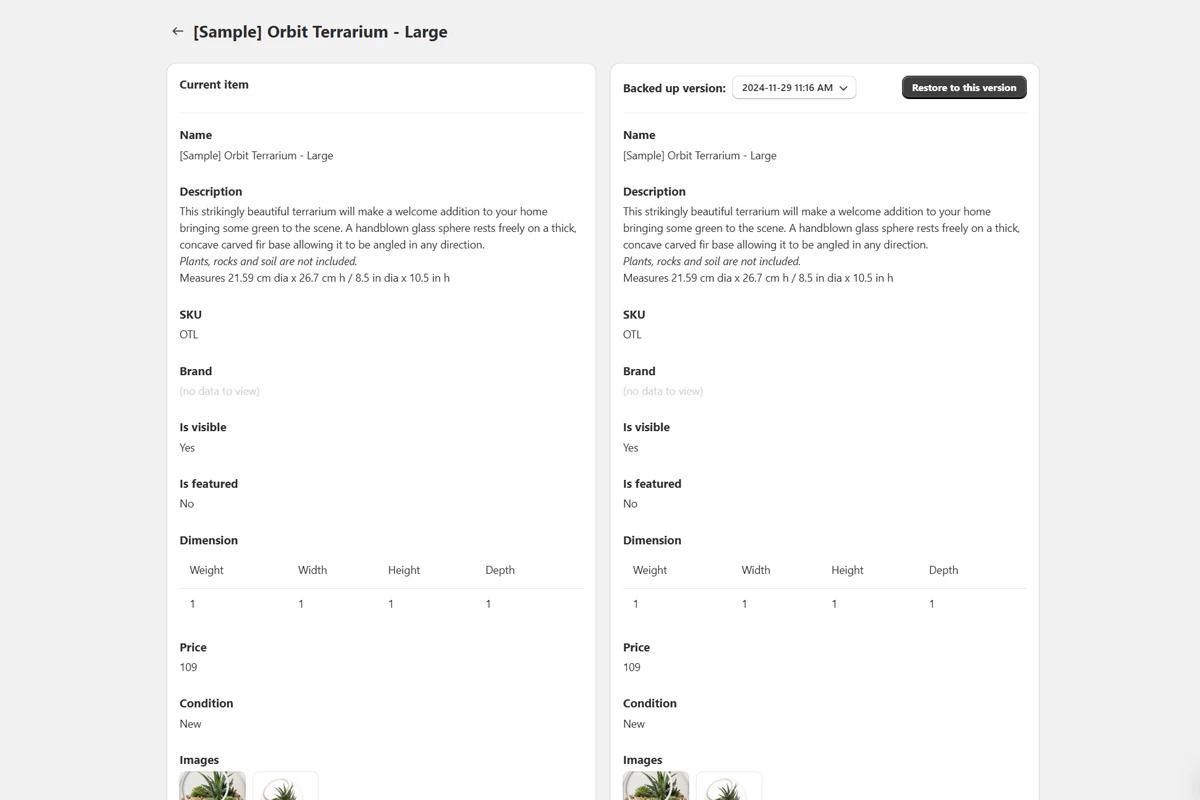Select the first terrarium thumbnail under Current item Images
Image resolution: width=1200 pixels, height=800 pixels.
coord(212,787)
